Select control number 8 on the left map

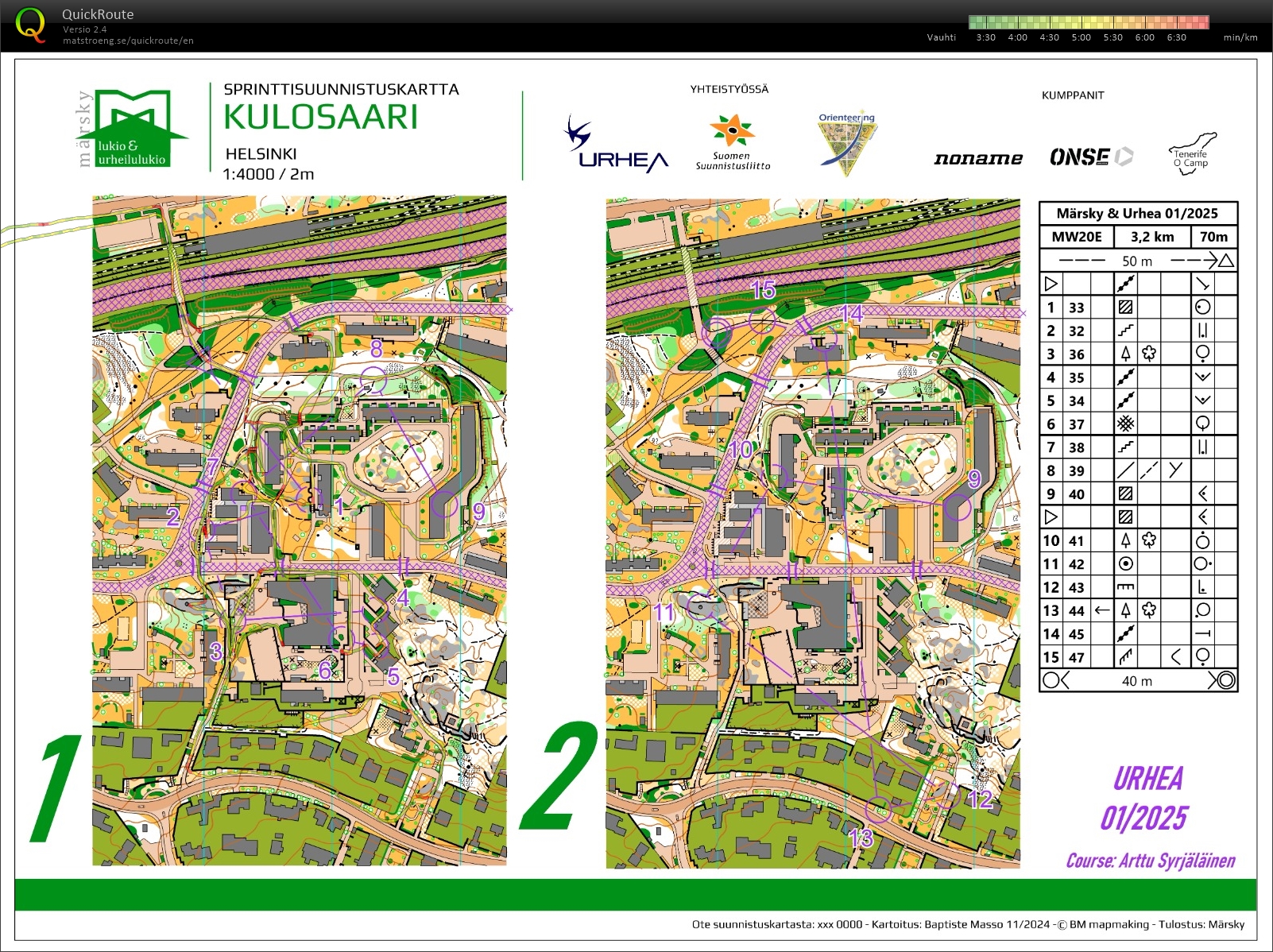click(x=377, y=349)
